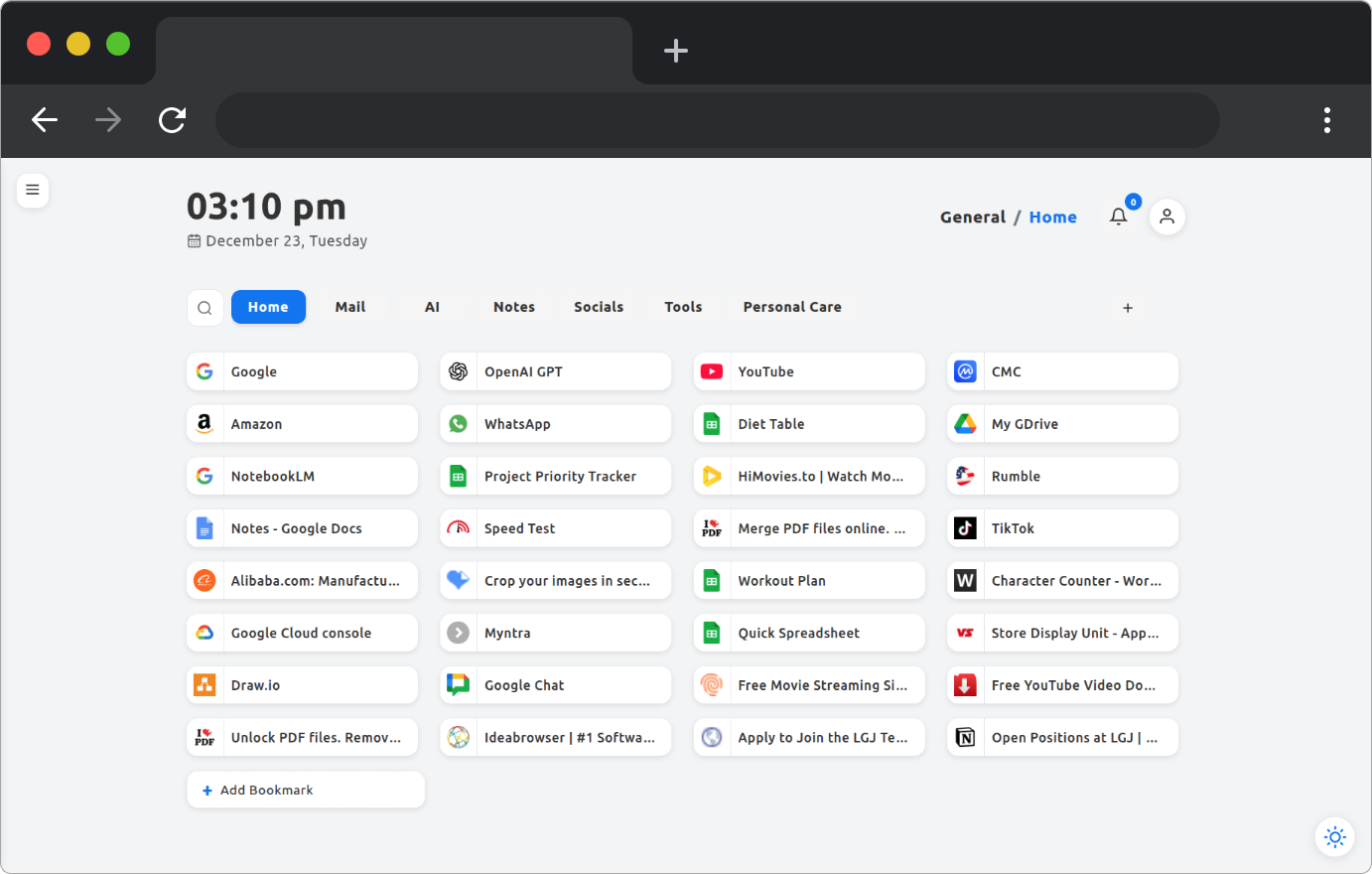This screenshot has height=874, width=1372.
Task: Toggle the light/dark theme switch
Action: pos(1334,836)
